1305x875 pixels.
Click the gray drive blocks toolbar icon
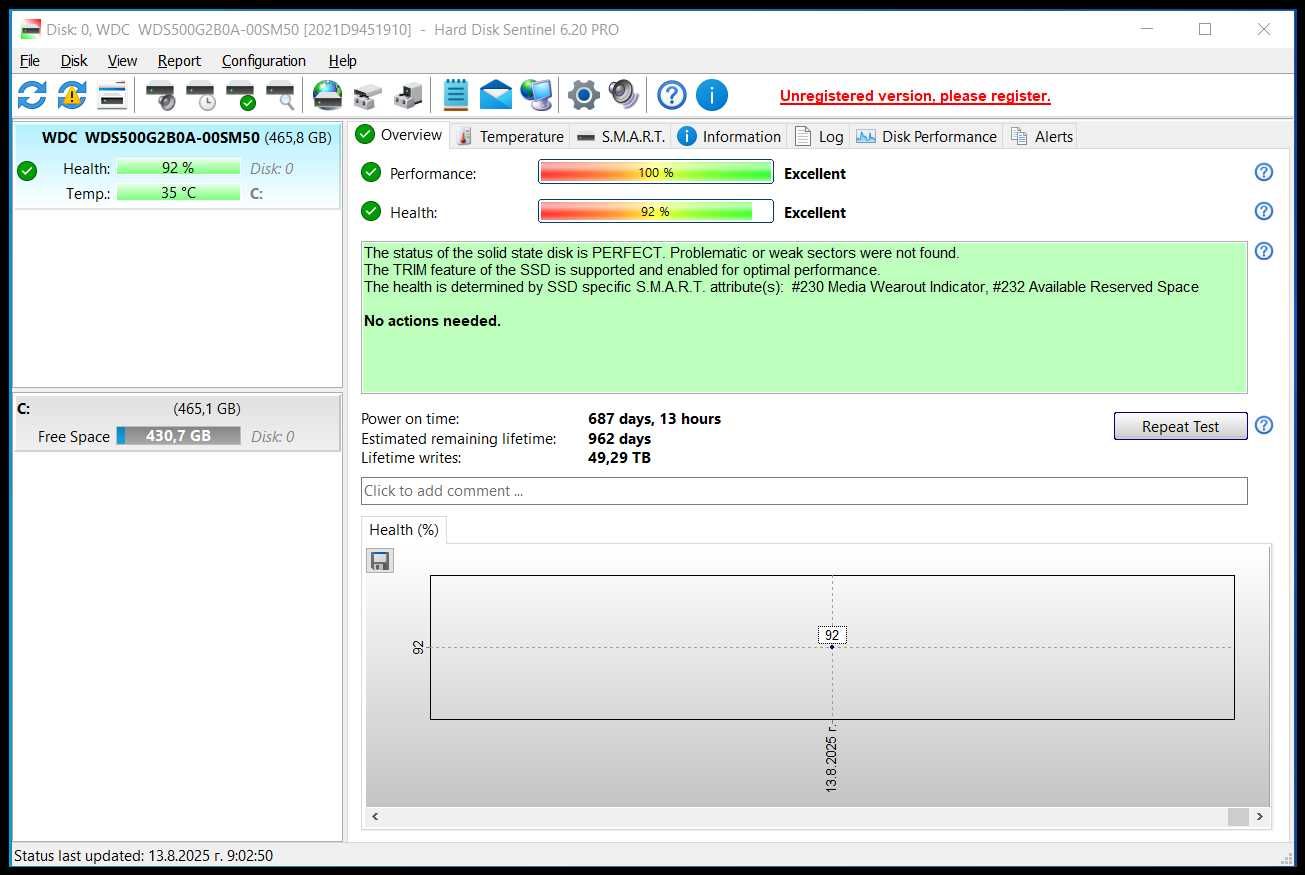tap(367, 95)
